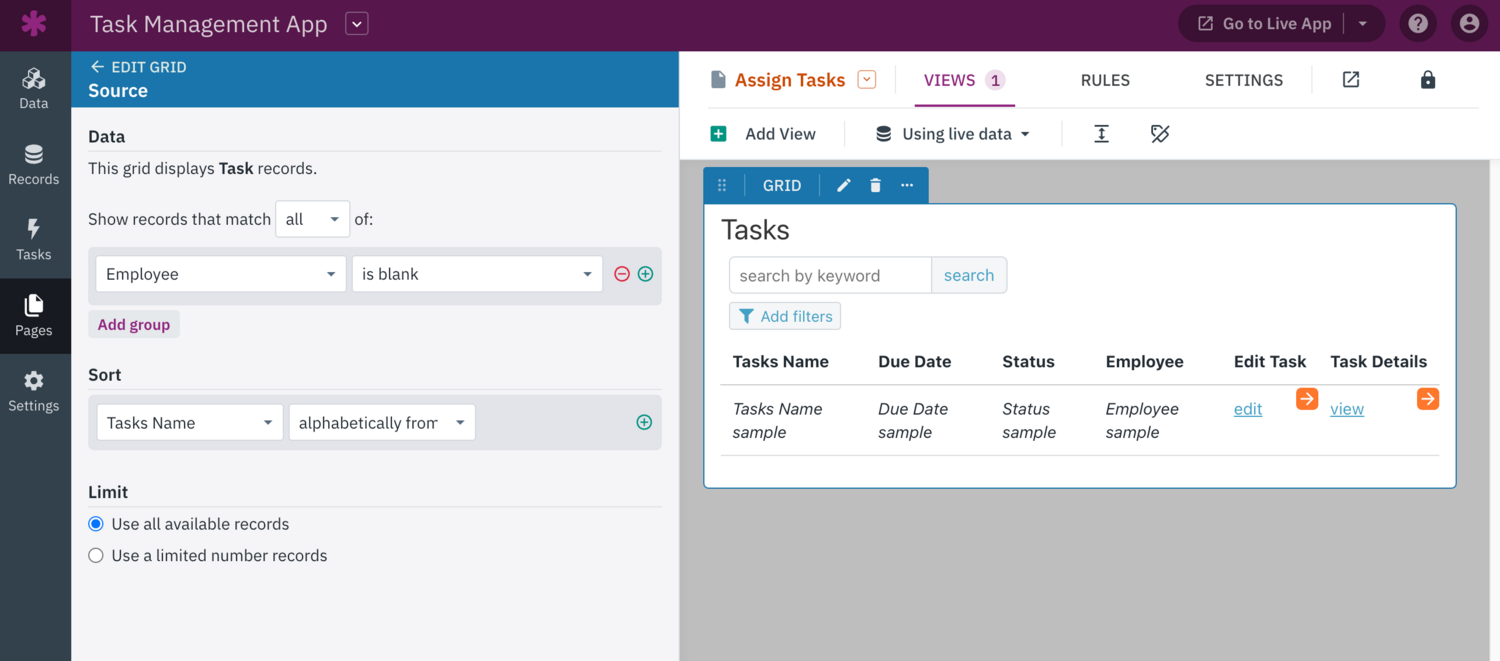Click the 'Add group' button
1500x661 pixels.
click(134, 324)
